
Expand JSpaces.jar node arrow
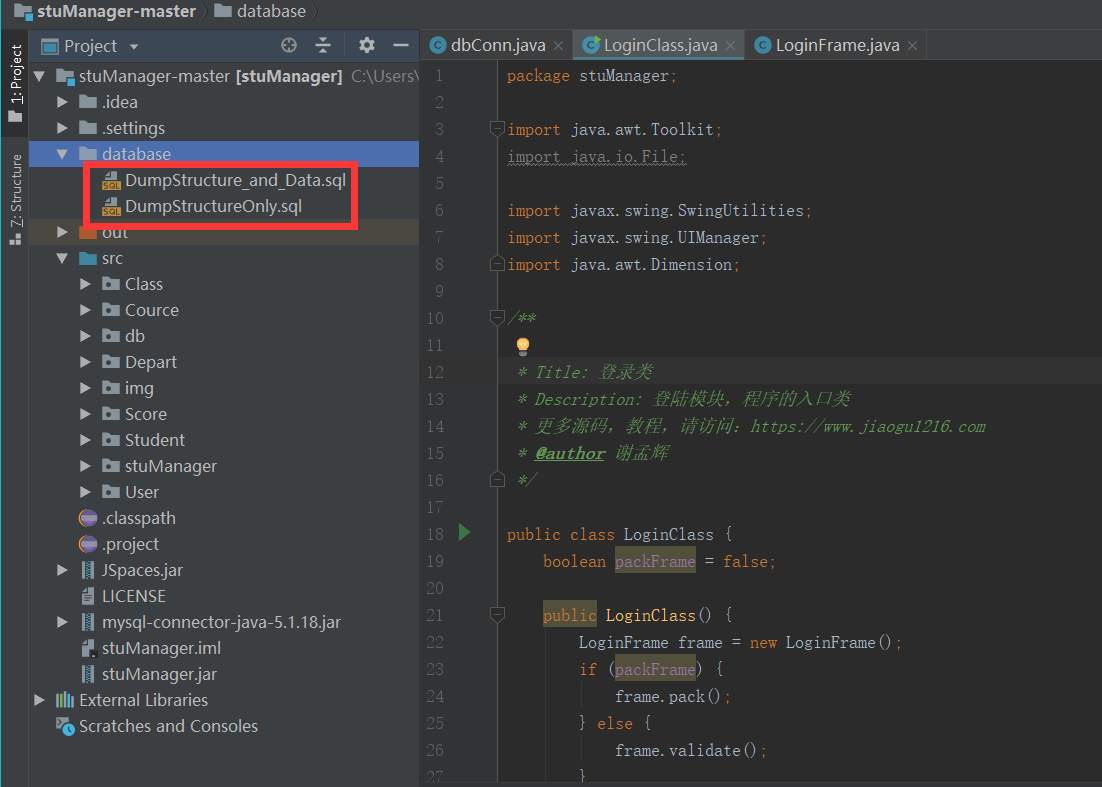click(62, 570)
